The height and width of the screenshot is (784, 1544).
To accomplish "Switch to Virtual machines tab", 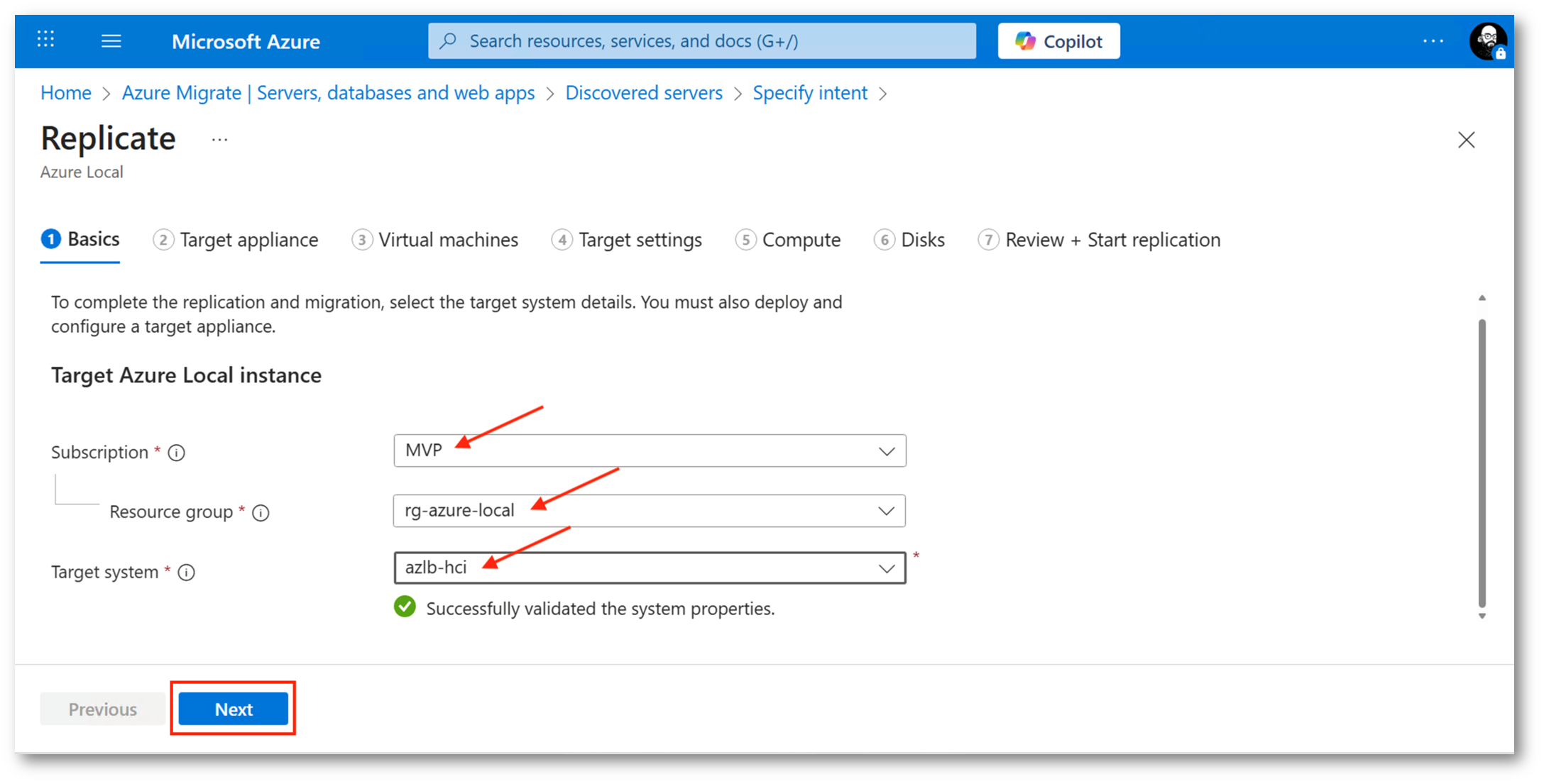I will point(435,240).
